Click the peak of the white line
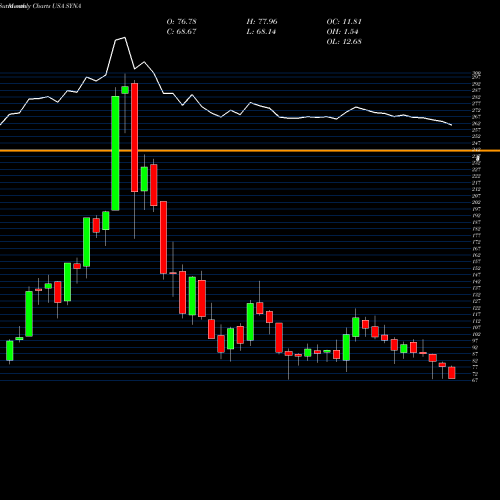 [x=125, y=38]
